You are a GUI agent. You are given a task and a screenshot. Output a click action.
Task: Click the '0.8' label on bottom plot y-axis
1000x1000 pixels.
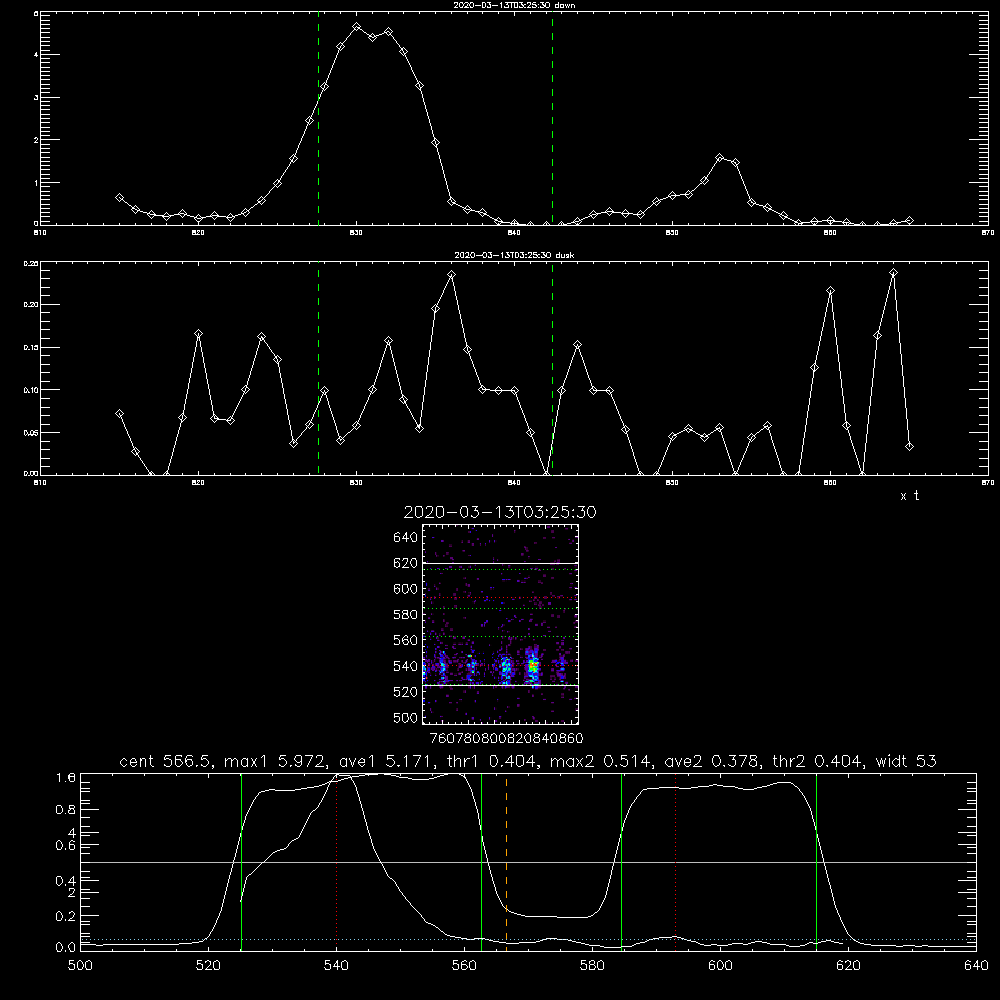click(66, 810)
